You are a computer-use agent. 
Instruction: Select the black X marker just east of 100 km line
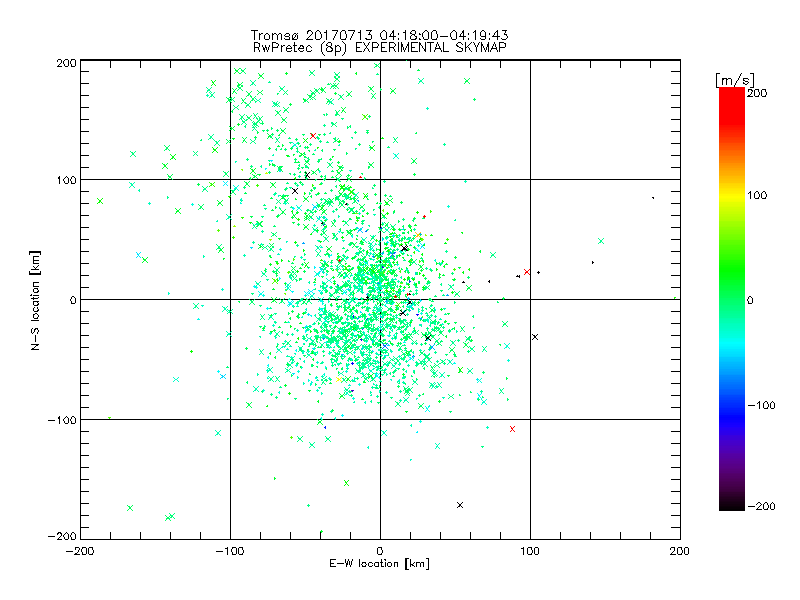pyautogui.click(x=535, y=337)
